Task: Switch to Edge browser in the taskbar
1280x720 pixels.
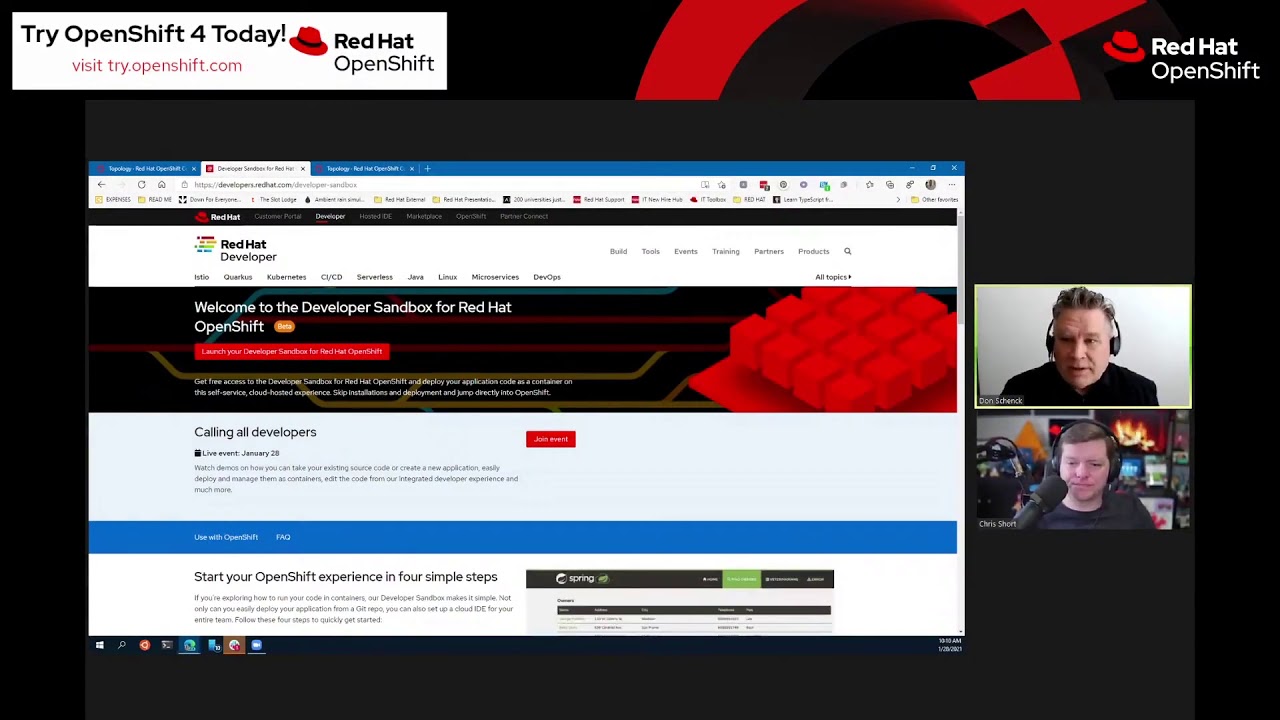Action: (189, 645)
